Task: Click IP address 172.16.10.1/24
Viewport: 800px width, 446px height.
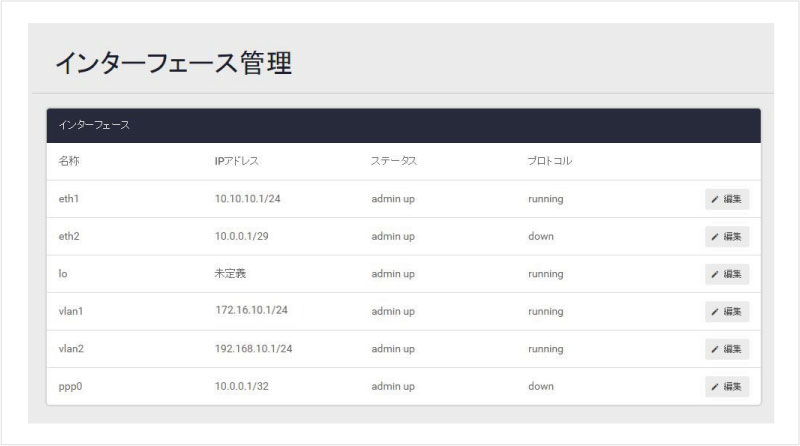Action: click(251, 310)
